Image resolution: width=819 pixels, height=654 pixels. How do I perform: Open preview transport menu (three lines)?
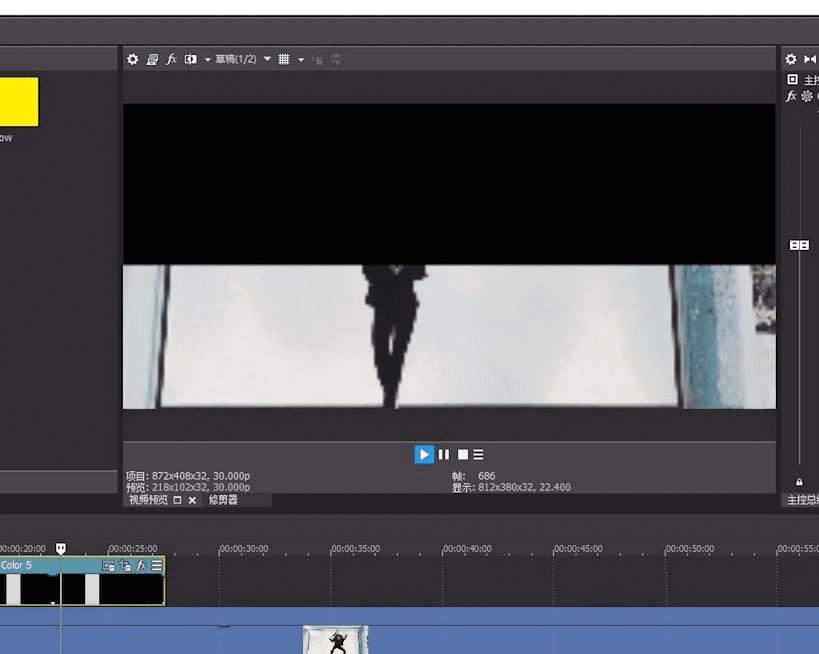pos(478,455)
